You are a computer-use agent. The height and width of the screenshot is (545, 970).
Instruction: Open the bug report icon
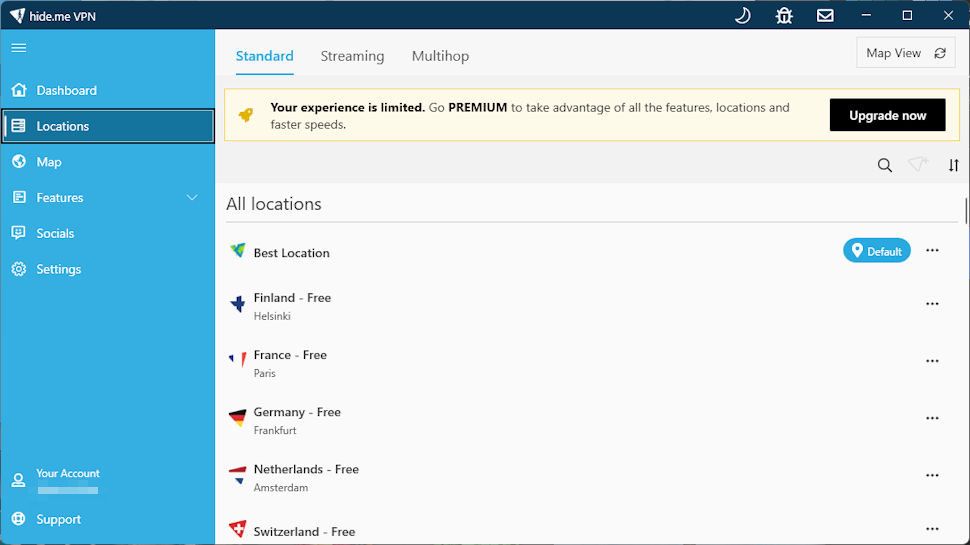[x=784, y=15]
